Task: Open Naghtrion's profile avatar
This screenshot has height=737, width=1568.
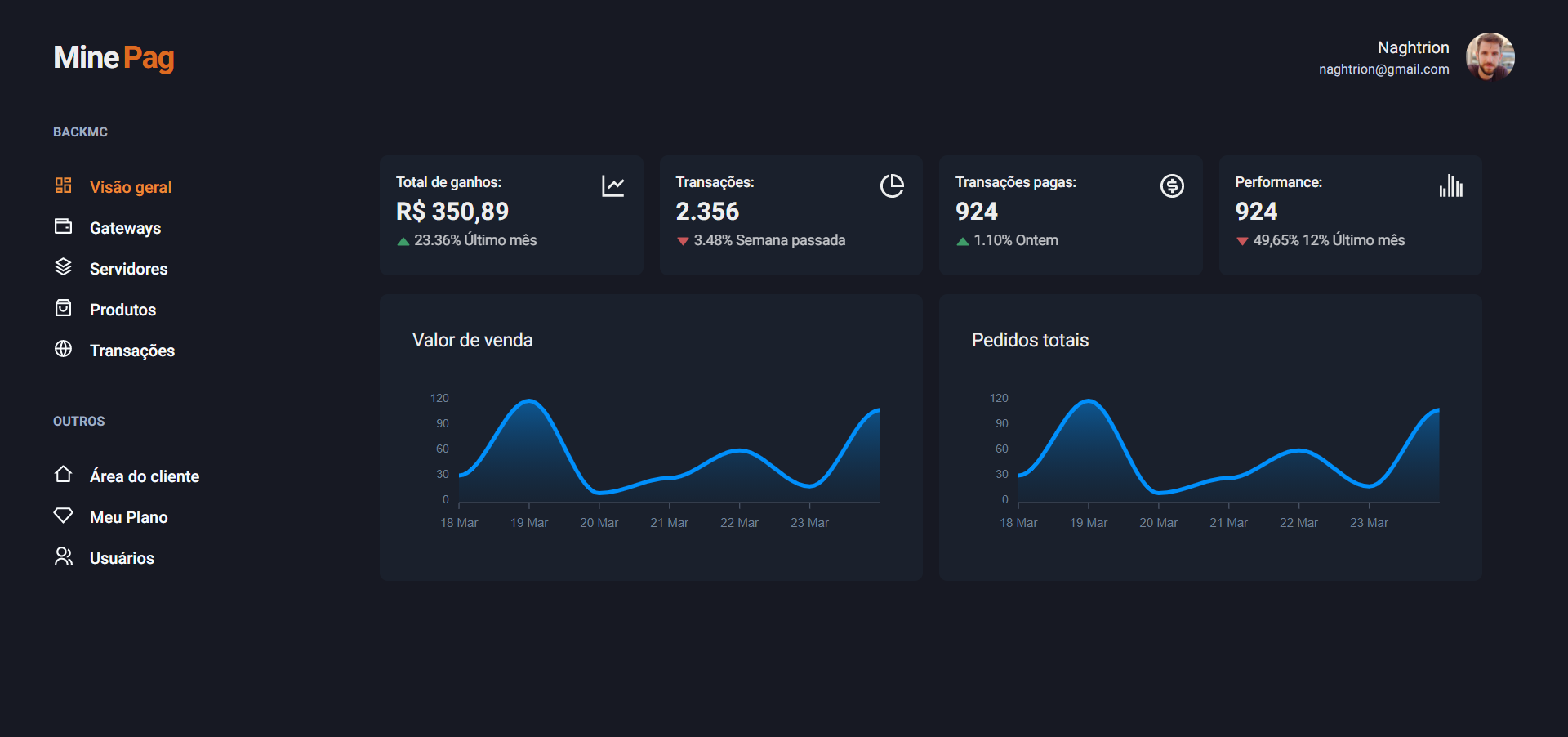Action: pyautogui.click(x=1490, y=57)
